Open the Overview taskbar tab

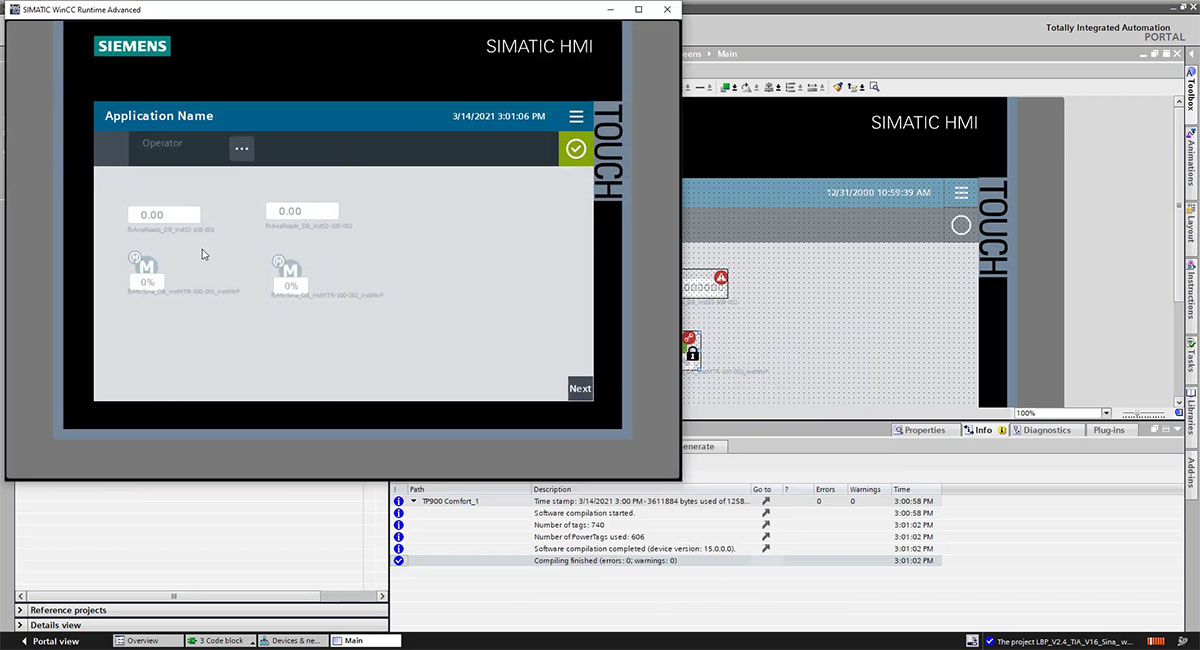(148, 641)
